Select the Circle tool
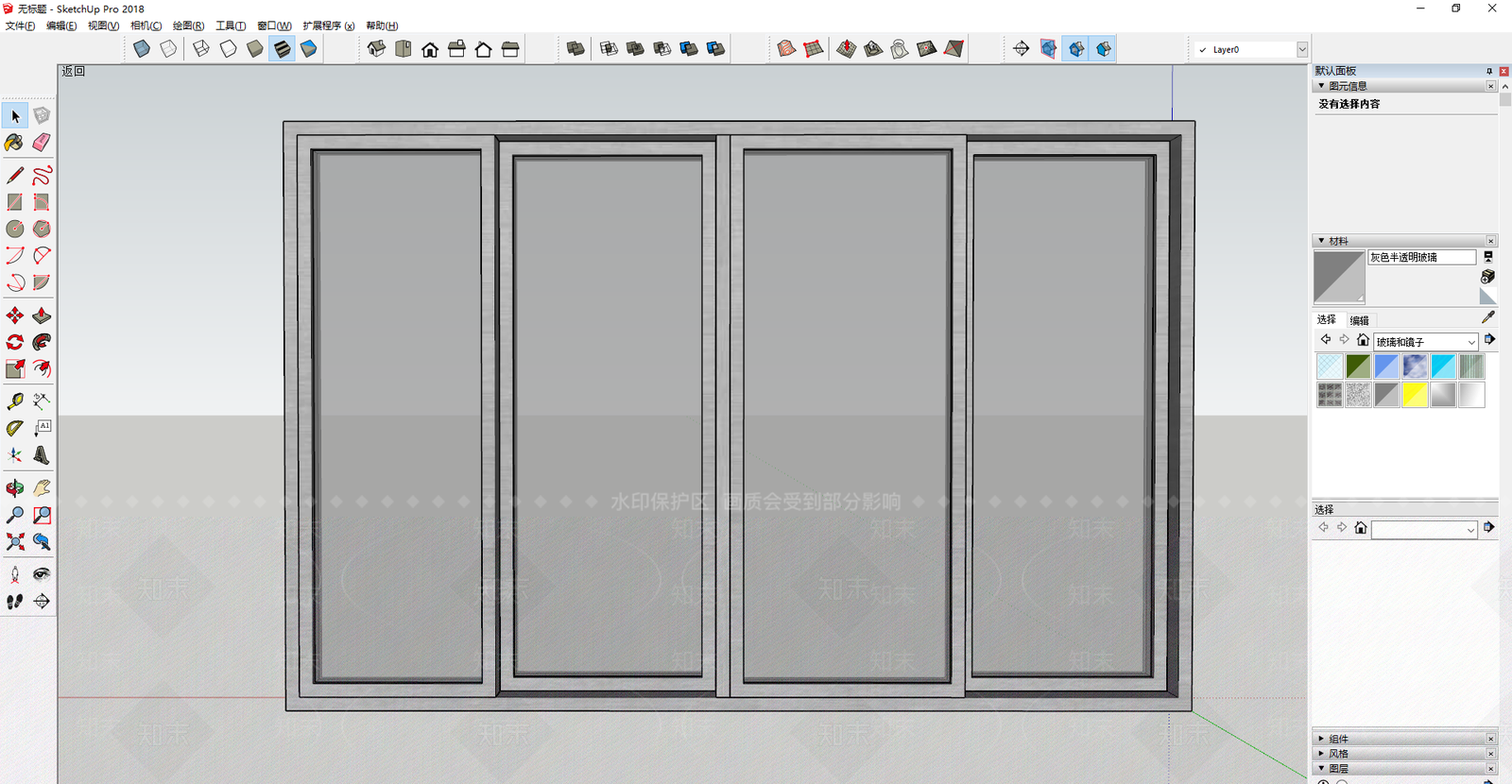The width and height of the screenshot is (1512, 784). [x=15, y=229]
